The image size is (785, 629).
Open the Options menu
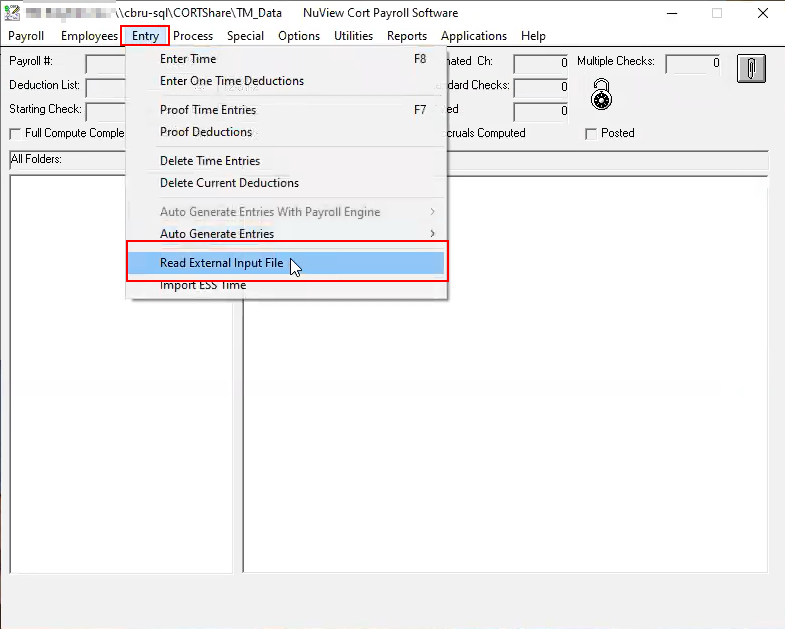point(299,36)
